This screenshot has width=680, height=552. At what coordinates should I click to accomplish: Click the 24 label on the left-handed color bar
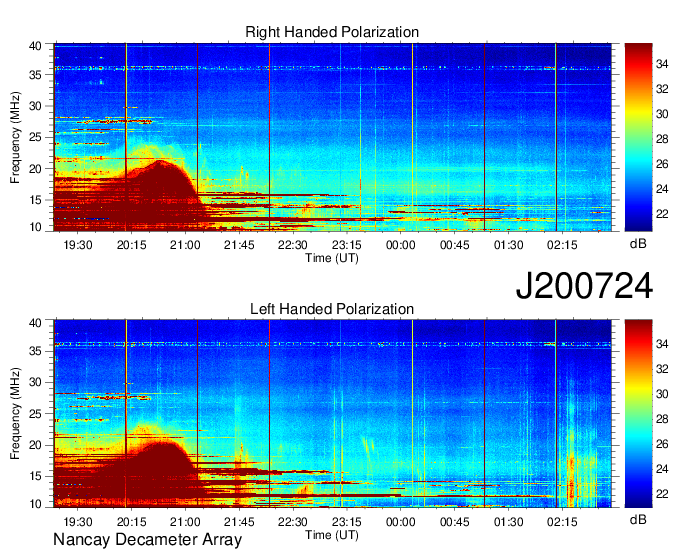pyautogui.click(x=662, y=469)
